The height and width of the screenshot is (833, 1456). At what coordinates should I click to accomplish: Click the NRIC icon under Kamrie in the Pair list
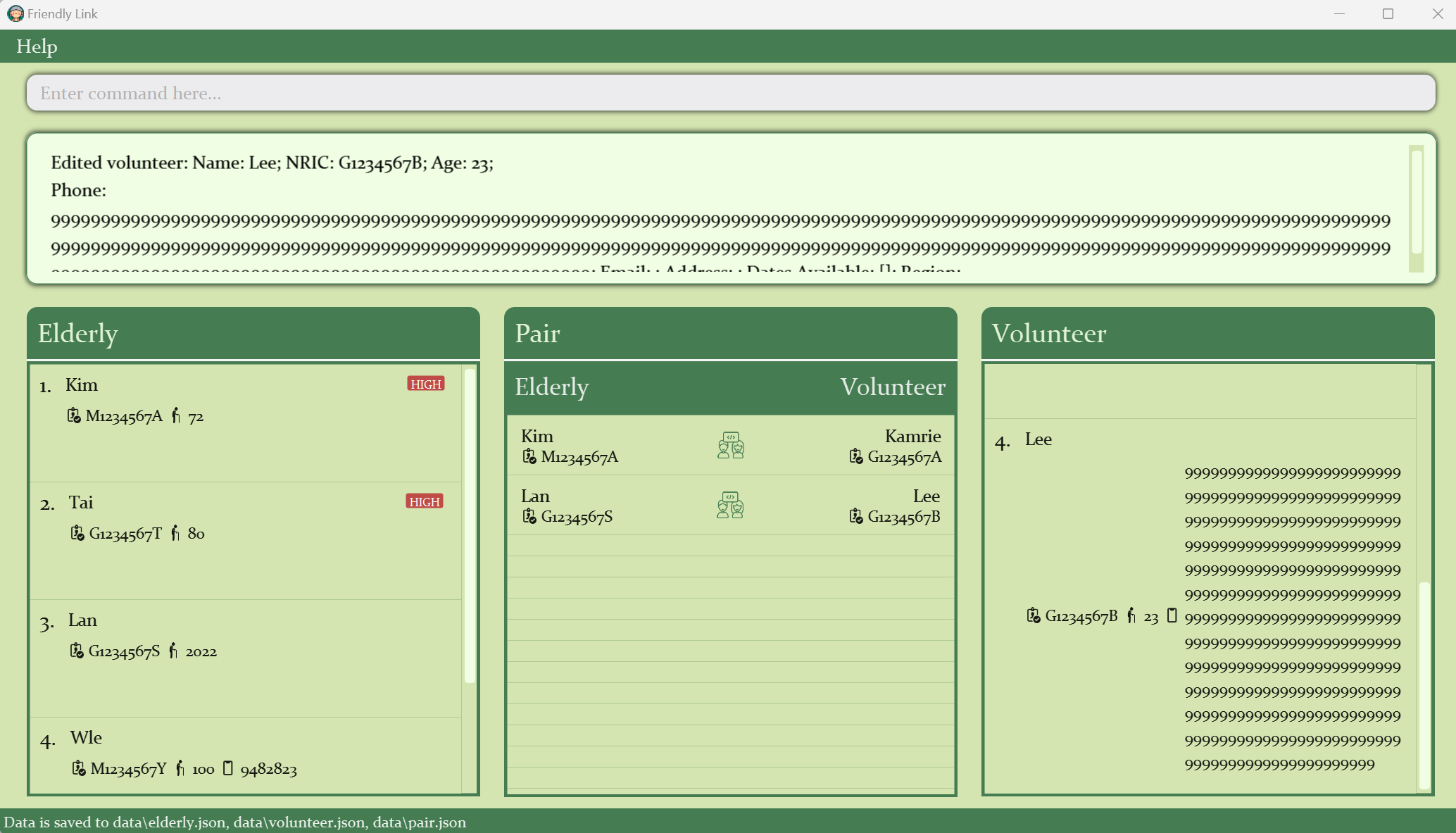tap(855, 456)
